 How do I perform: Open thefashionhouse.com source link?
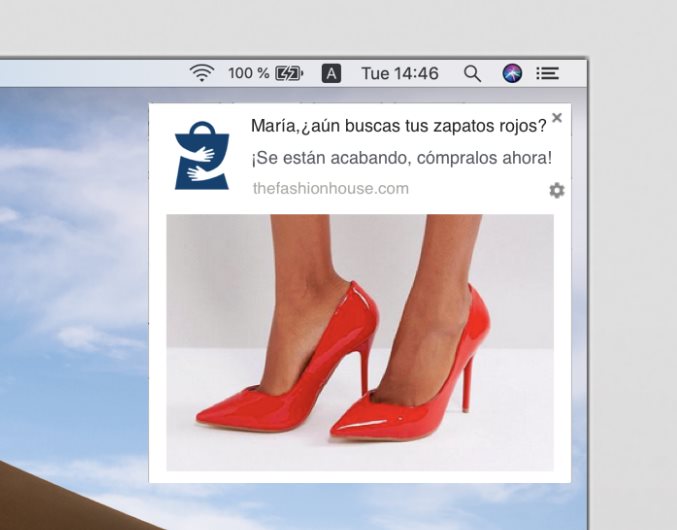[331, 189]
